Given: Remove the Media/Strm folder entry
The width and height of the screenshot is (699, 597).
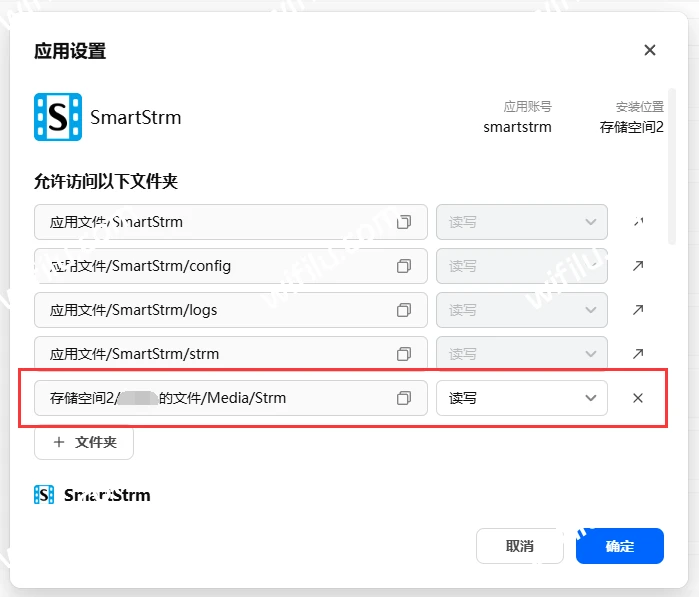Looking at the screenshot, I should pos(638,398).
